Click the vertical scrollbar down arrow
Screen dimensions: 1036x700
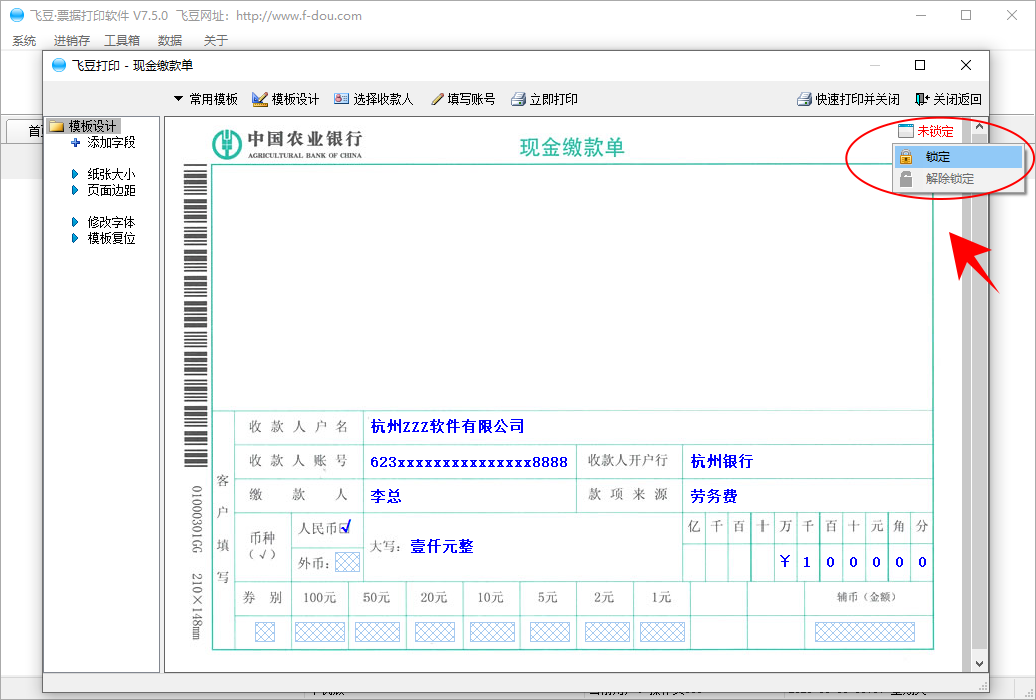pyautogui.click(x=978, y=663)
